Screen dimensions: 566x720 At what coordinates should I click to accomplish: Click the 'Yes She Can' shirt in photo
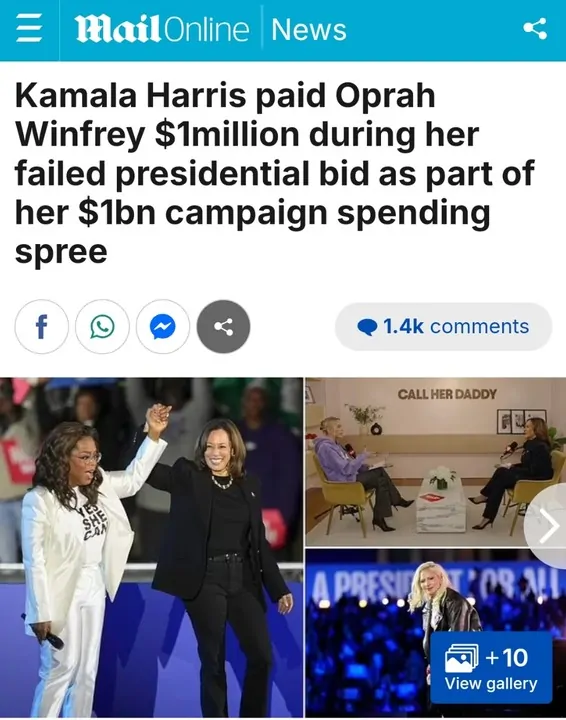93,519
